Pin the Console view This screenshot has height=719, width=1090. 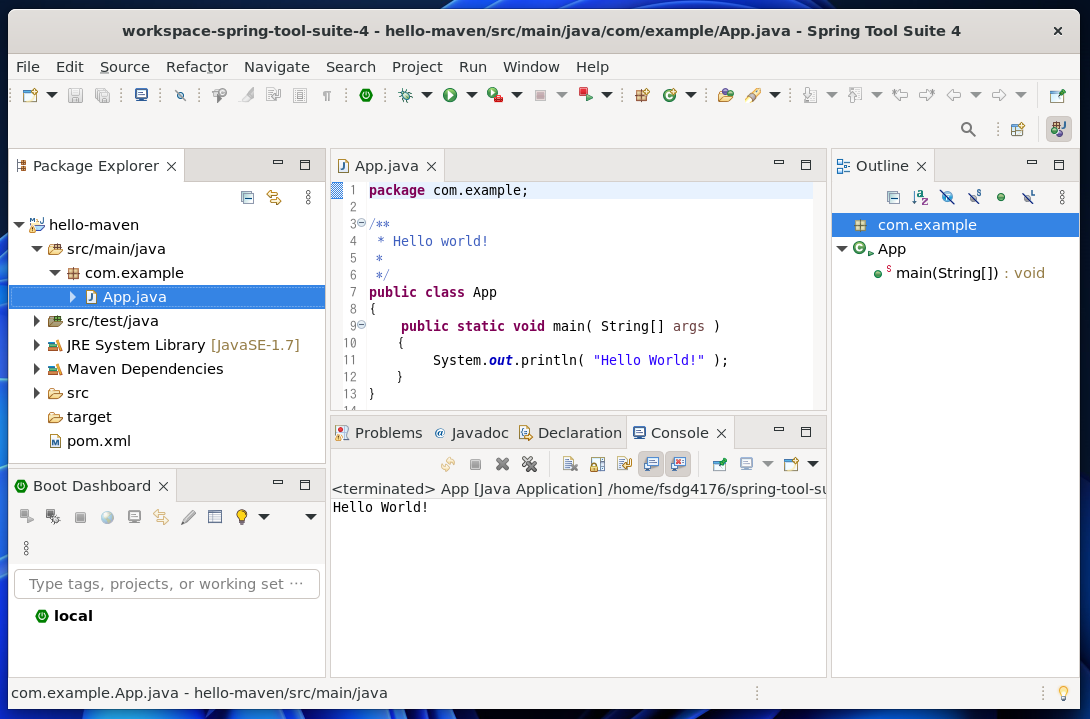click(717, 464)
